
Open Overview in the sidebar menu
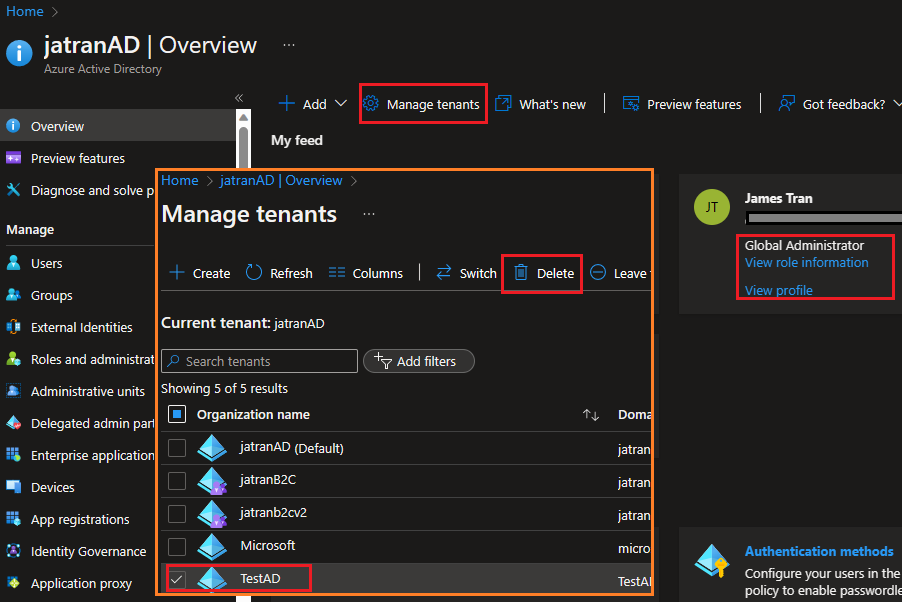click(117, 125)
